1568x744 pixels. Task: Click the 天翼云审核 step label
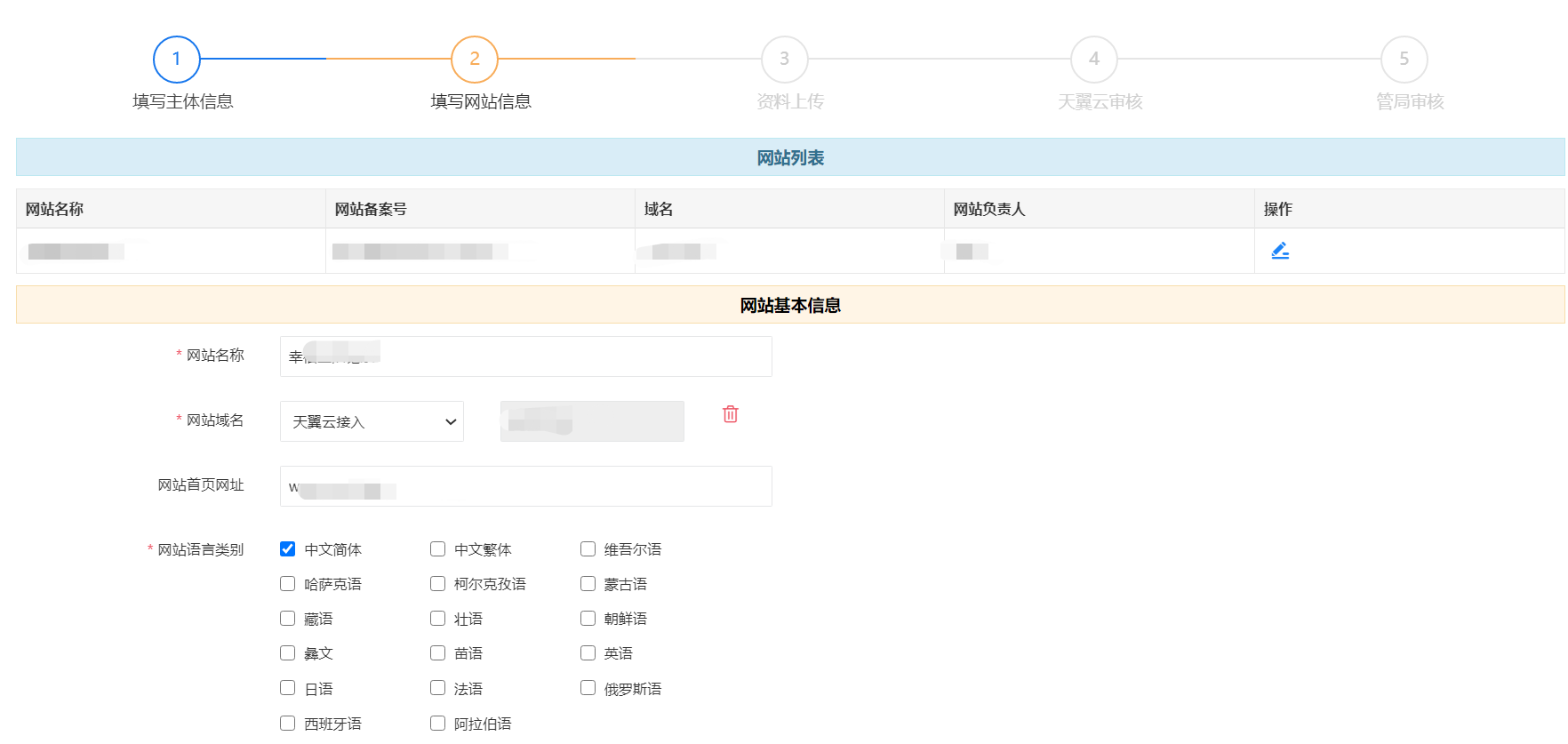click(x=1100, y=101)
